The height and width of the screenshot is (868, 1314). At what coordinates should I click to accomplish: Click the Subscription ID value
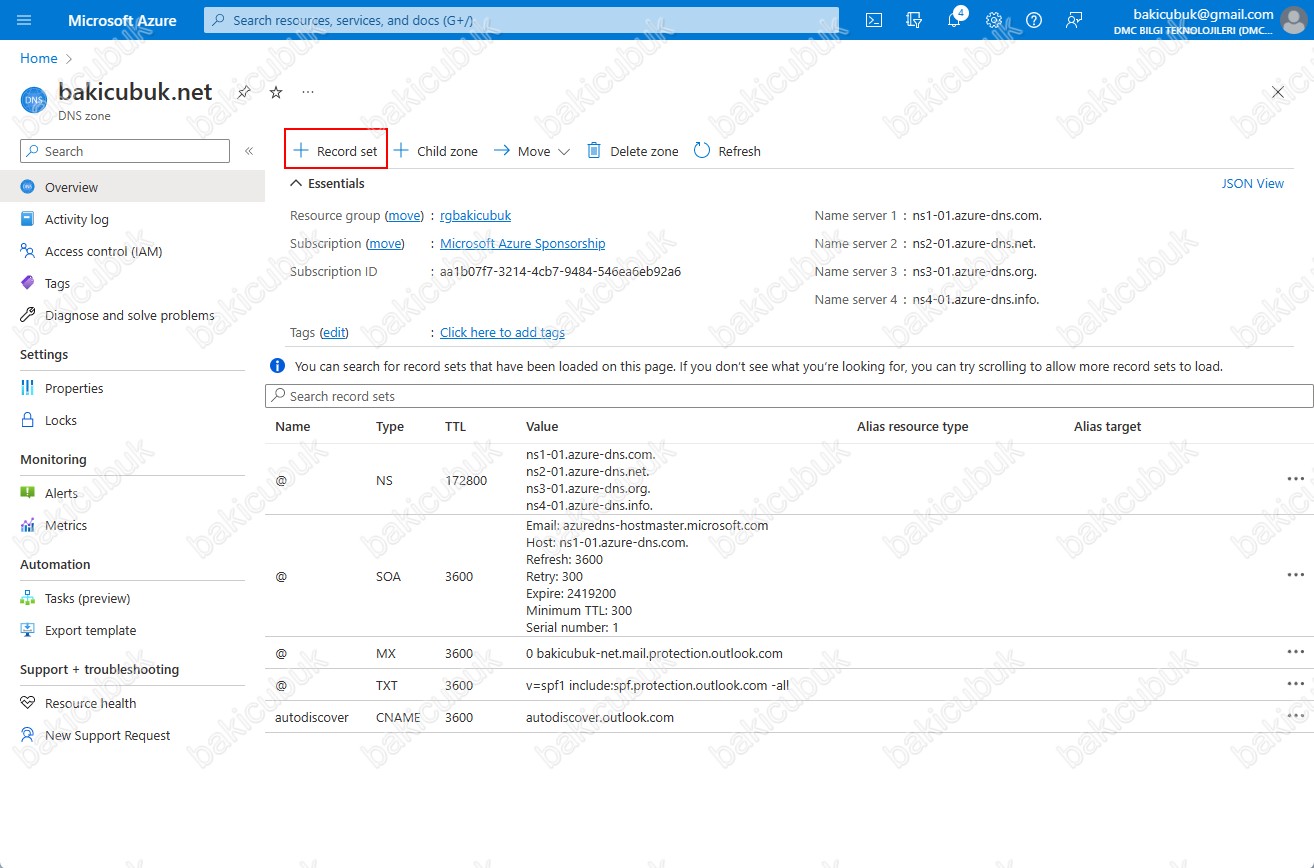[x=561, y=272]
